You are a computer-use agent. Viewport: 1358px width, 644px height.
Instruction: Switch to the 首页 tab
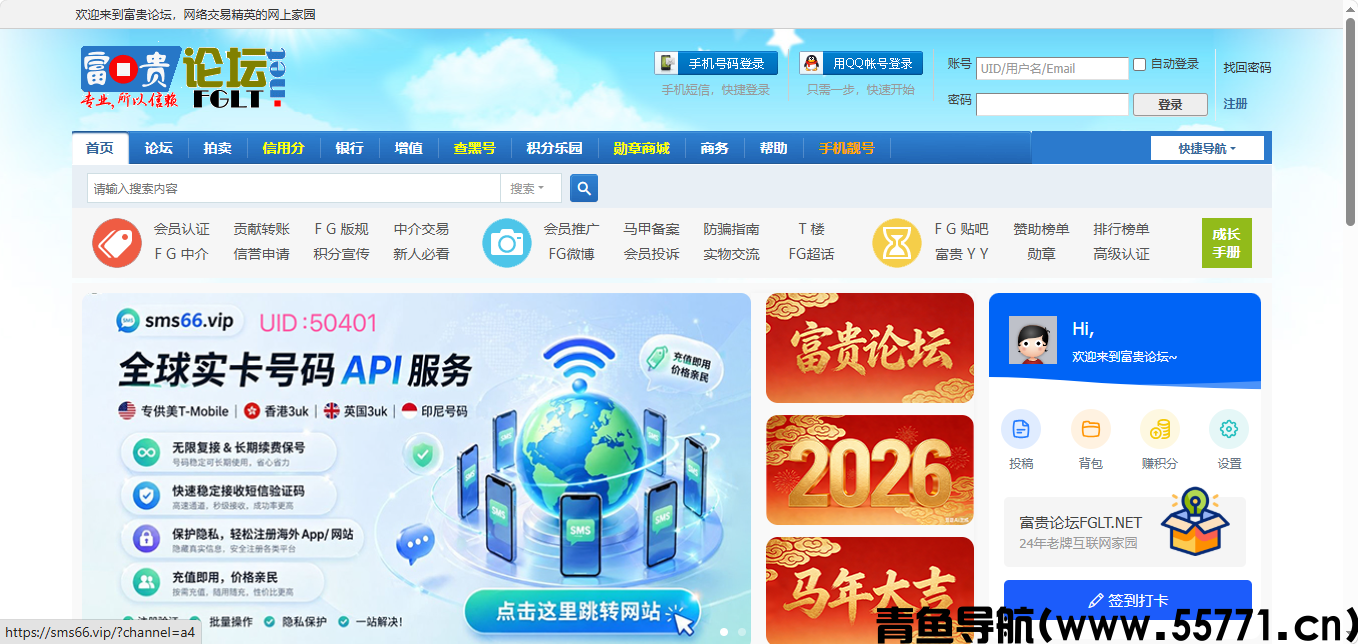pyautogui.click(x=100, y=148)
